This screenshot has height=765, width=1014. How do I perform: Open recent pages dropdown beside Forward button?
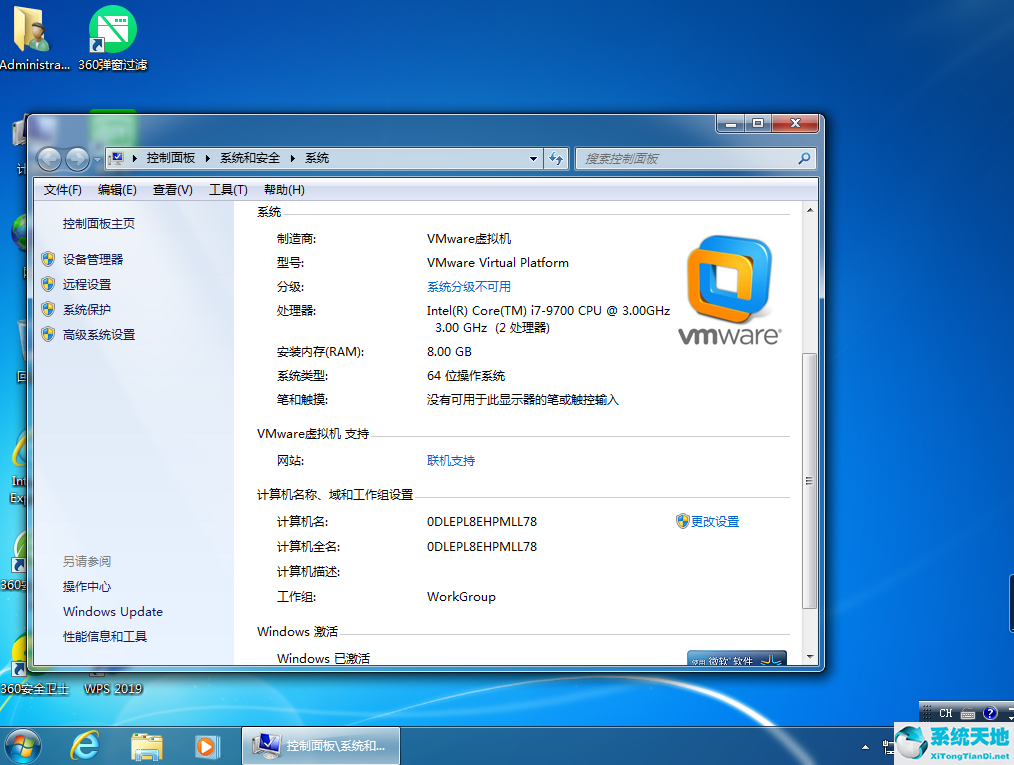[97, 159]
